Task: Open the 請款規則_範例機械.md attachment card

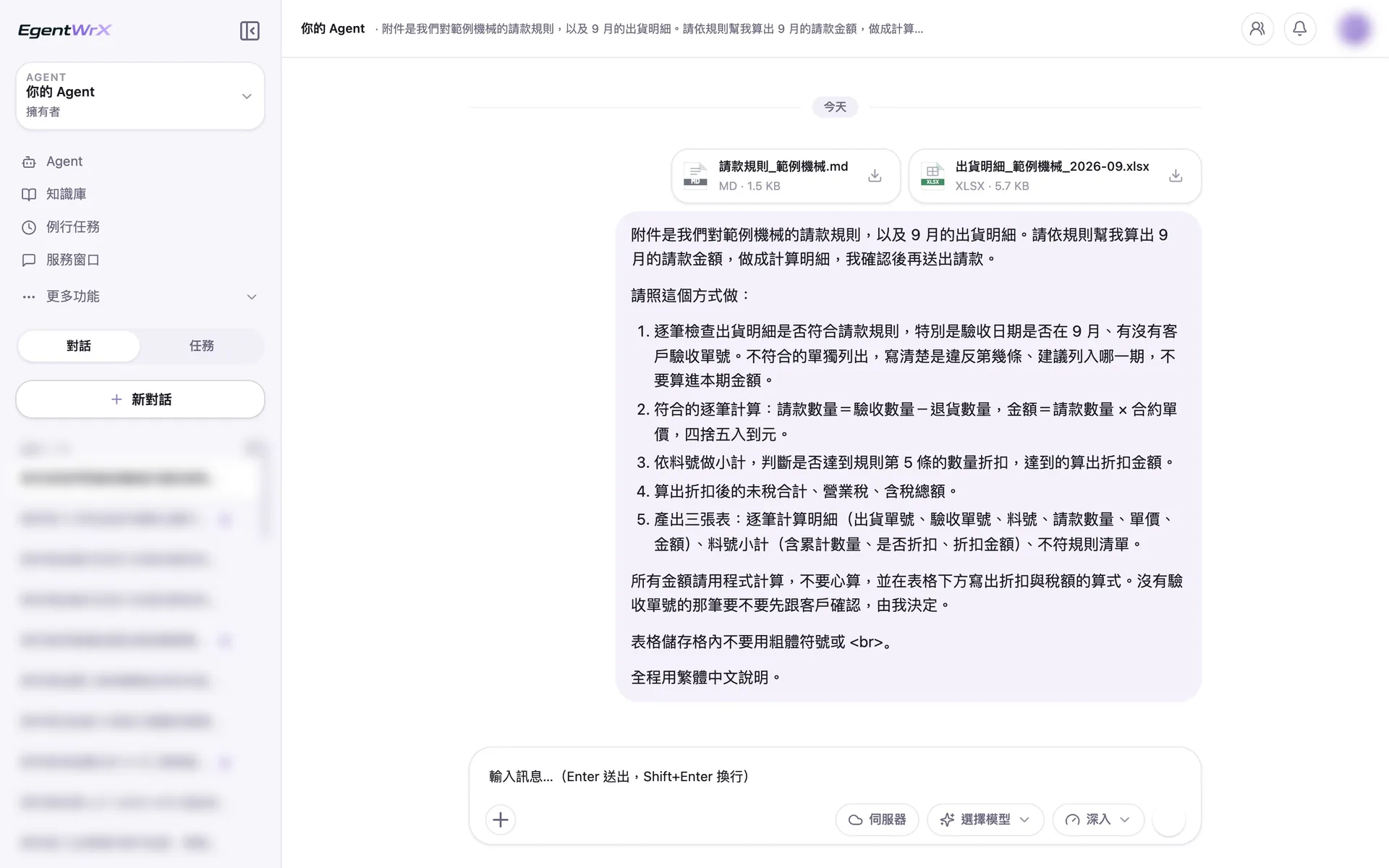Action: pos(786,176)
